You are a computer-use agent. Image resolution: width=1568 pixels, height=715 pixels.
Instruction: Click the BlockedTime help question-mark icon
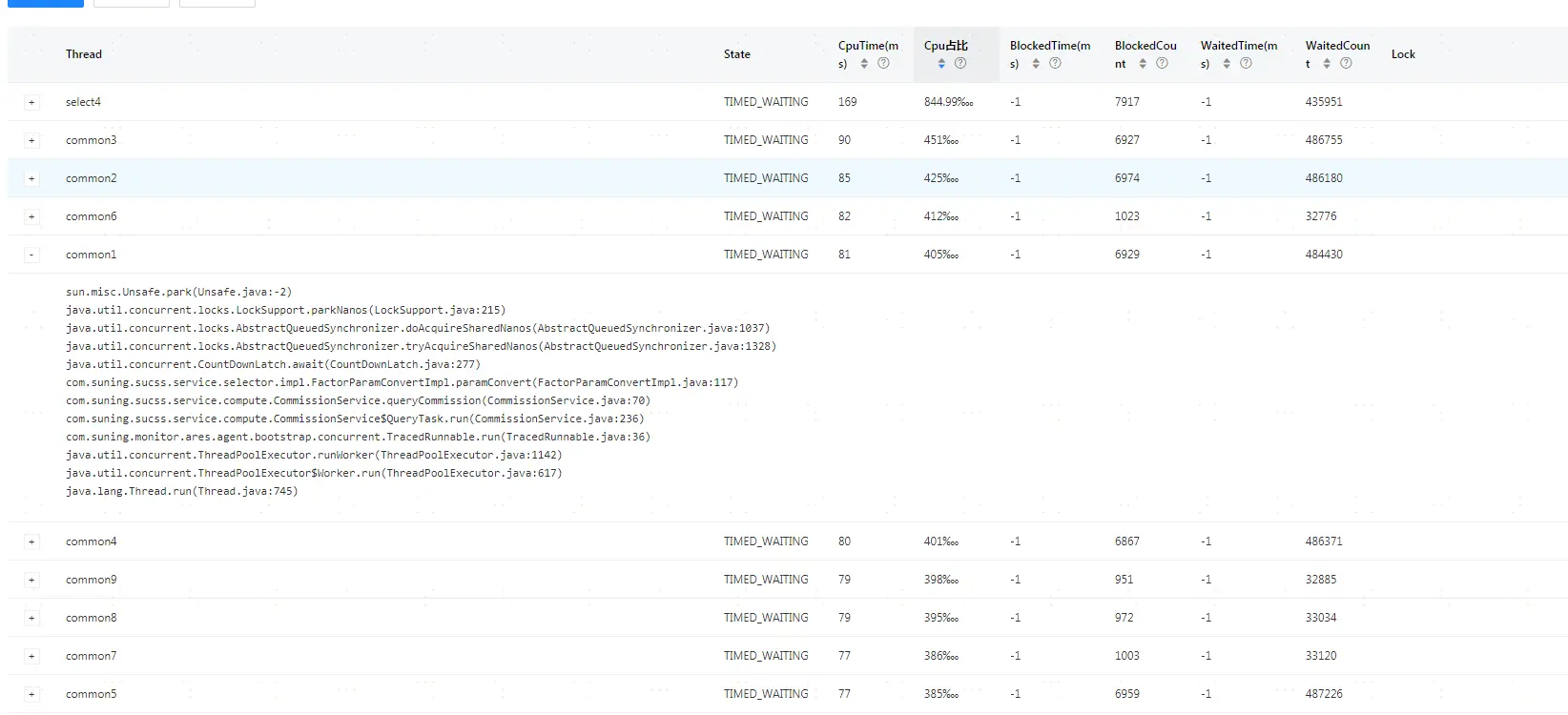point(1055,64)
